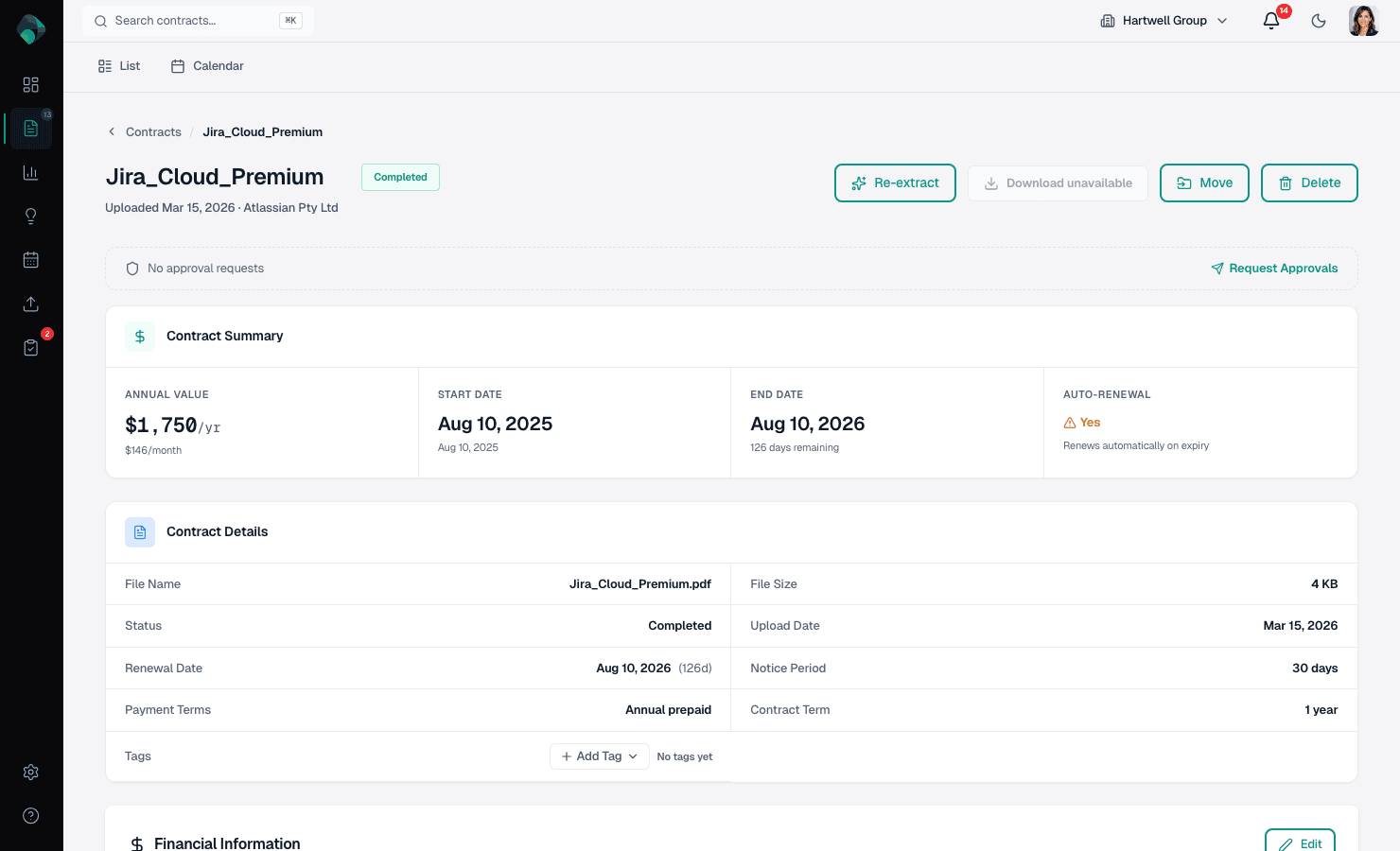Viewport: 1400px width, 851px height.
Task: Open the Hartwell Group workspace dropdown
Action: (x=1164, y=20)
